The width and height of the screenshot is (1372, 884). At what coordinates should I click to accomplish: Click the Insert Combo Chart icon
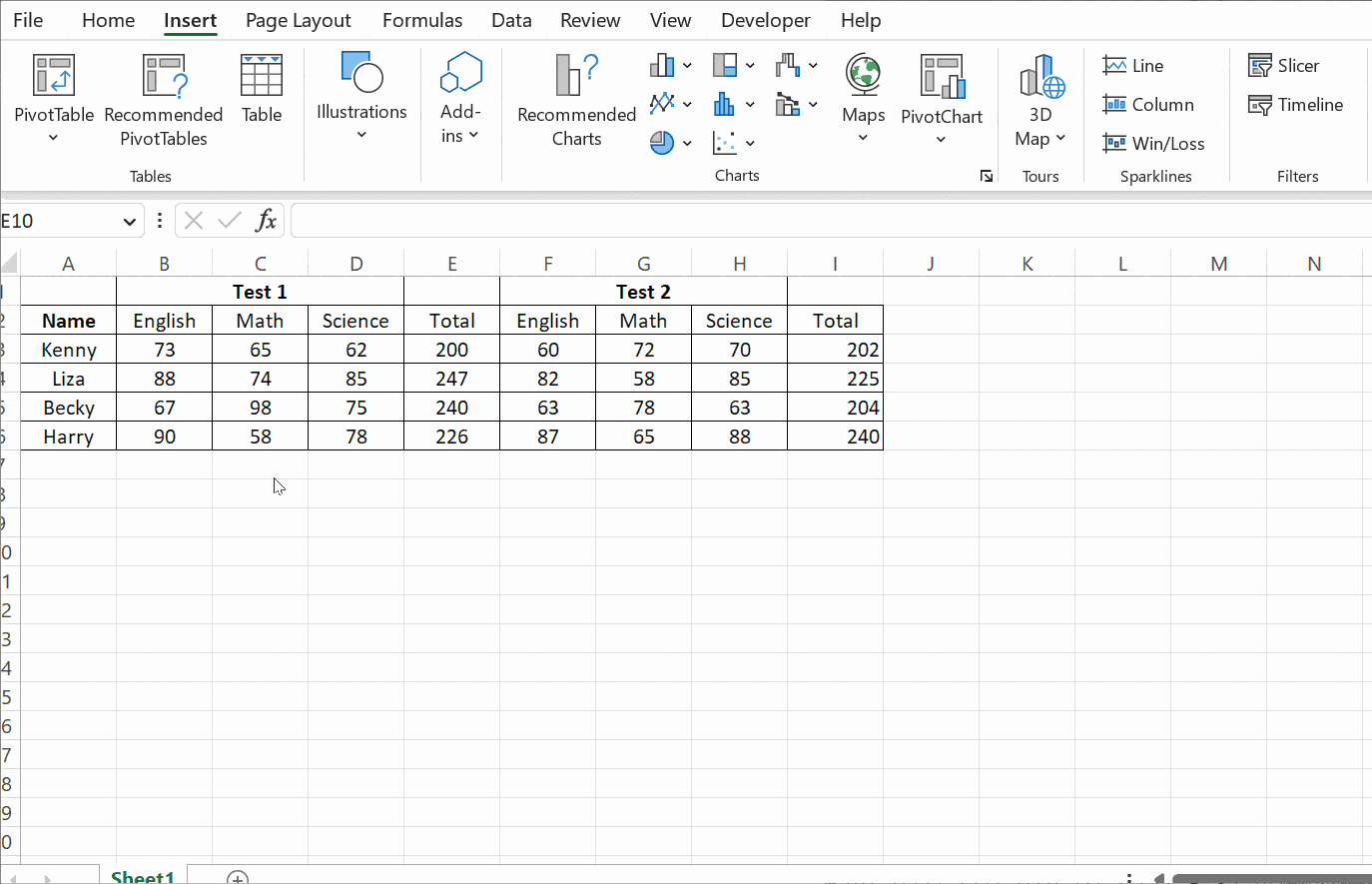pyautogui.click(x=788, y=104)
